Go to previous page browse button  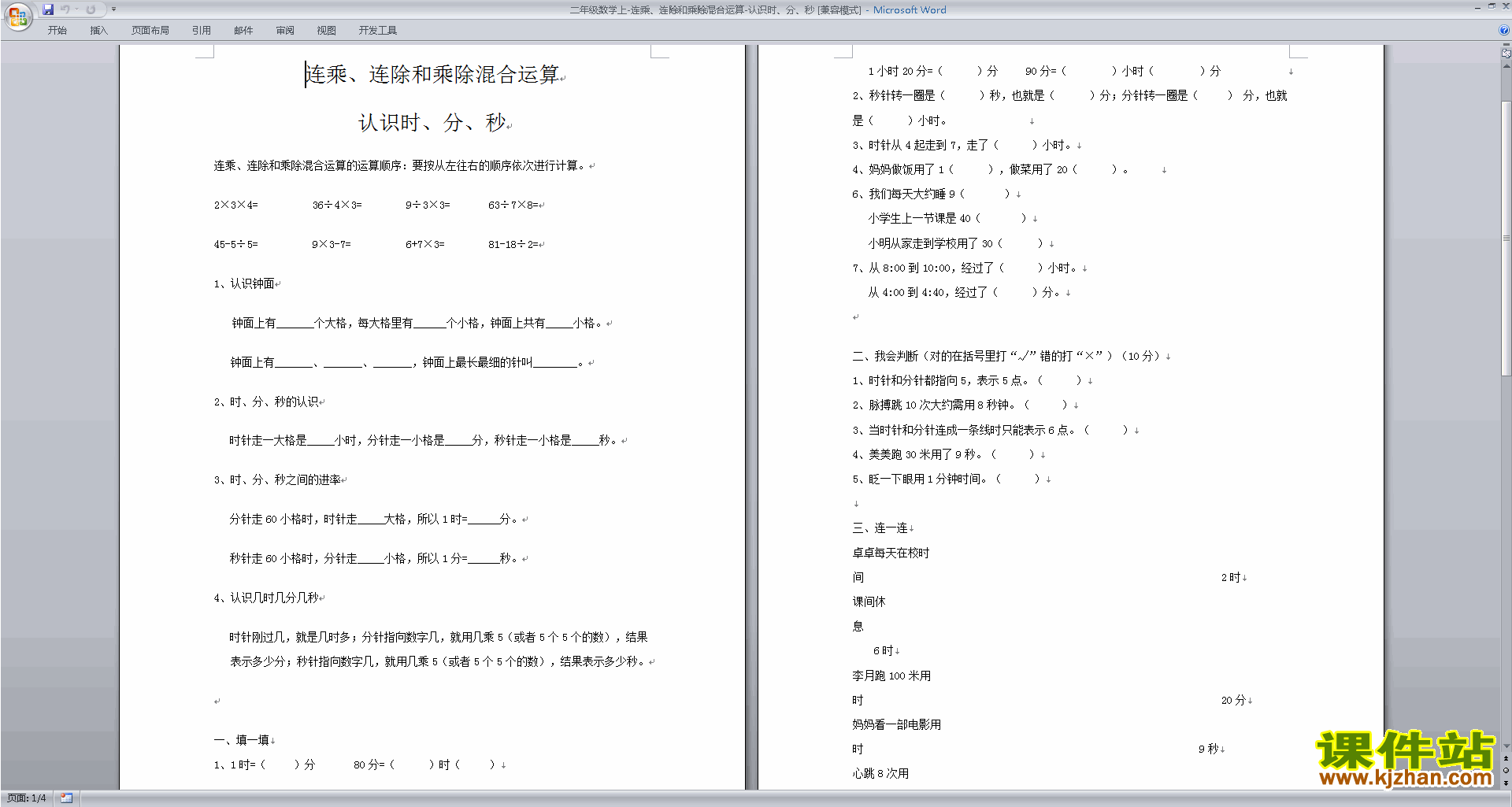[1506, 759]
